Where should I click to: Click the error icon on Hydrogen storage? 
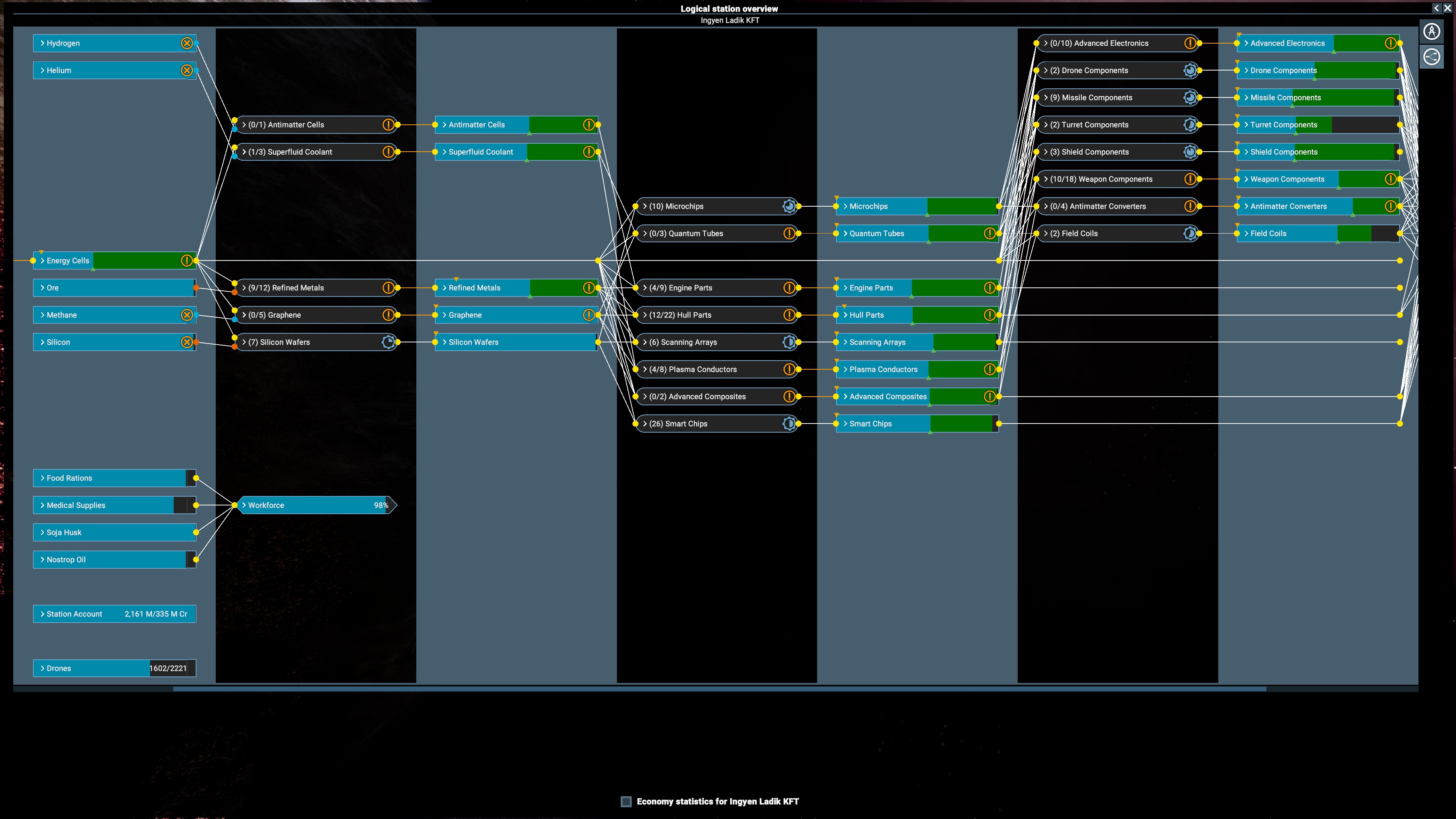[x=187, y=43]
